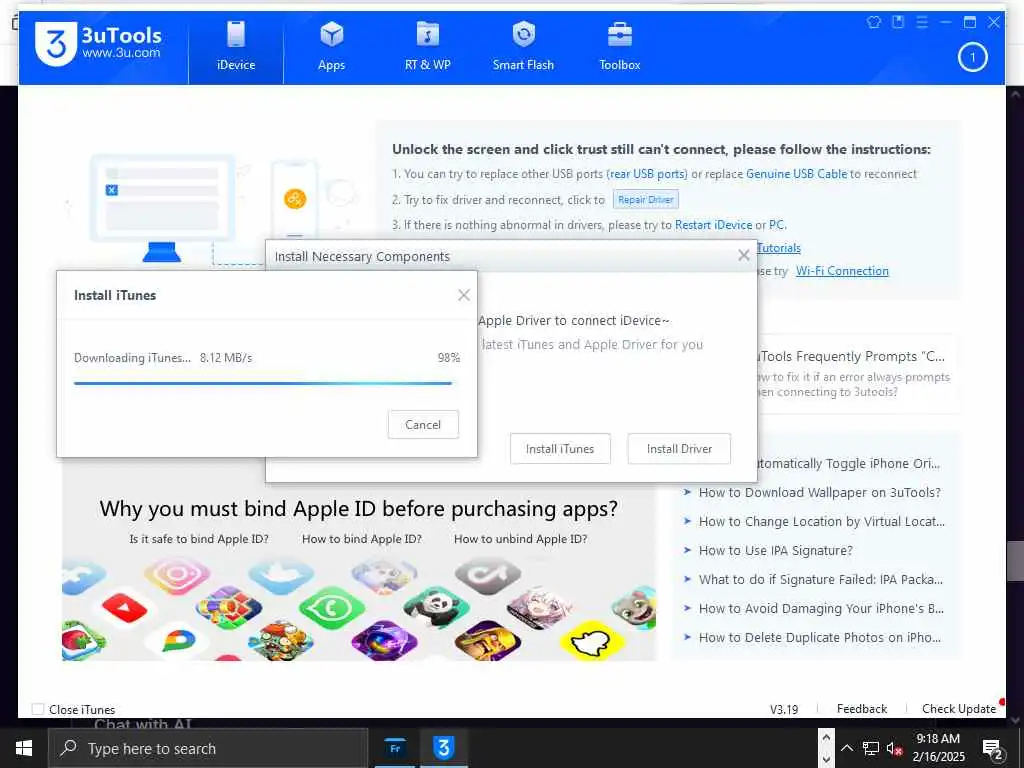Click the Restart iDevice link

pyautogui.click(x=713, y=225)
